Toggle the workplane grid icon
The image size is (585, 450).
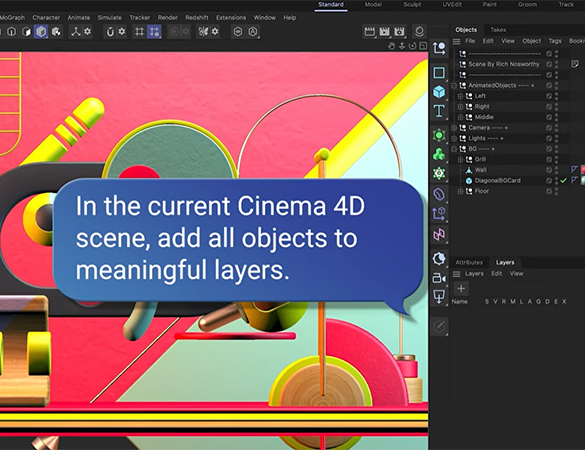[x=139, y=32]
